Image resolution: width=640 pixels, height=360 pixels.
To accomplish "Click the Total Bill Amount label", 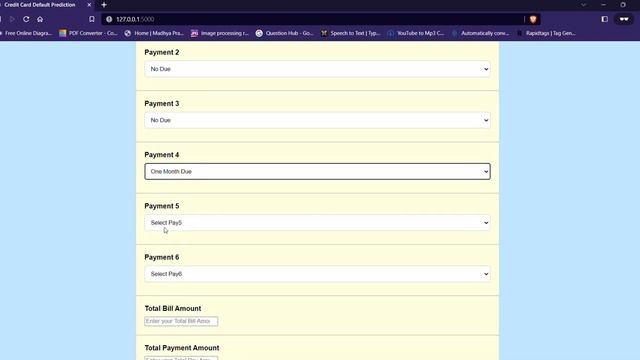I will pos(173,309).
